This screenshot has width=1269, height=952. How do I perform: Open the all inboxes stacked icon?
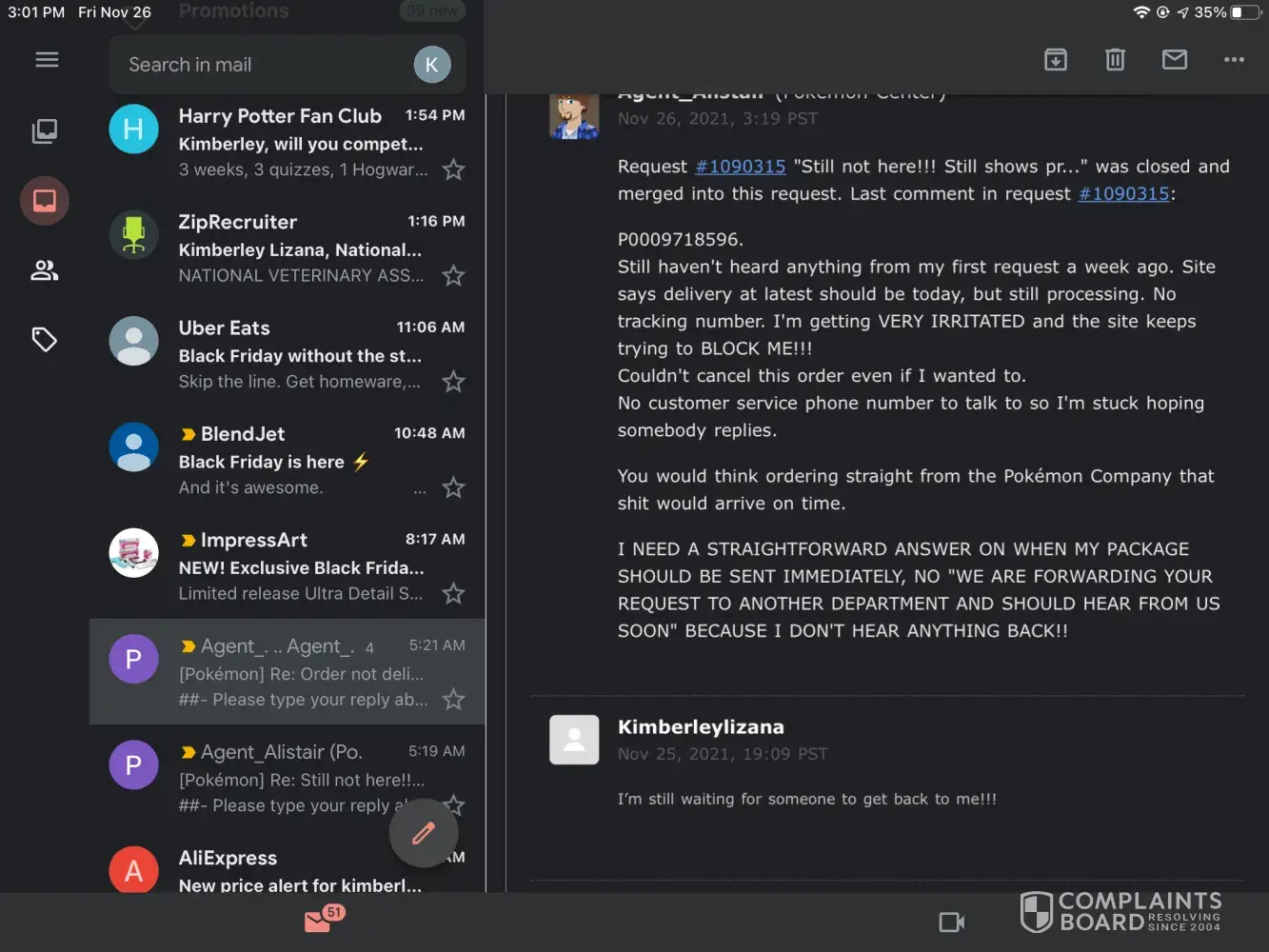pyautogui.click(x=45, y=131)
